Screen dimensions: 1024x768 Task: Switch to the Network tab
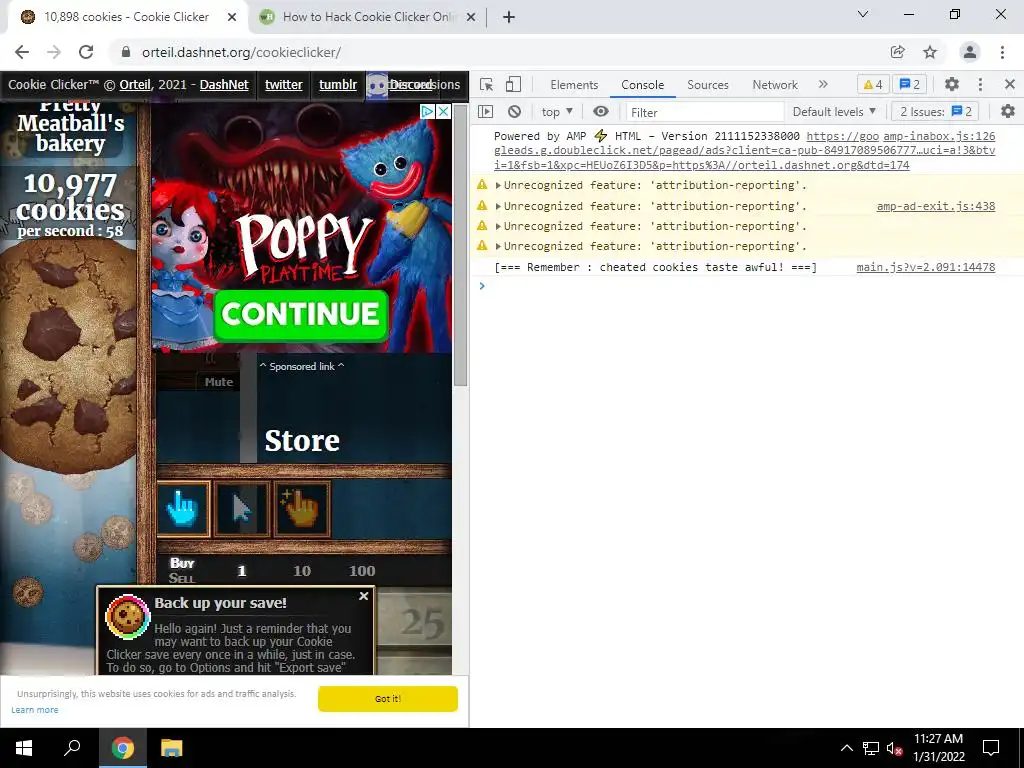pos(775,85)
